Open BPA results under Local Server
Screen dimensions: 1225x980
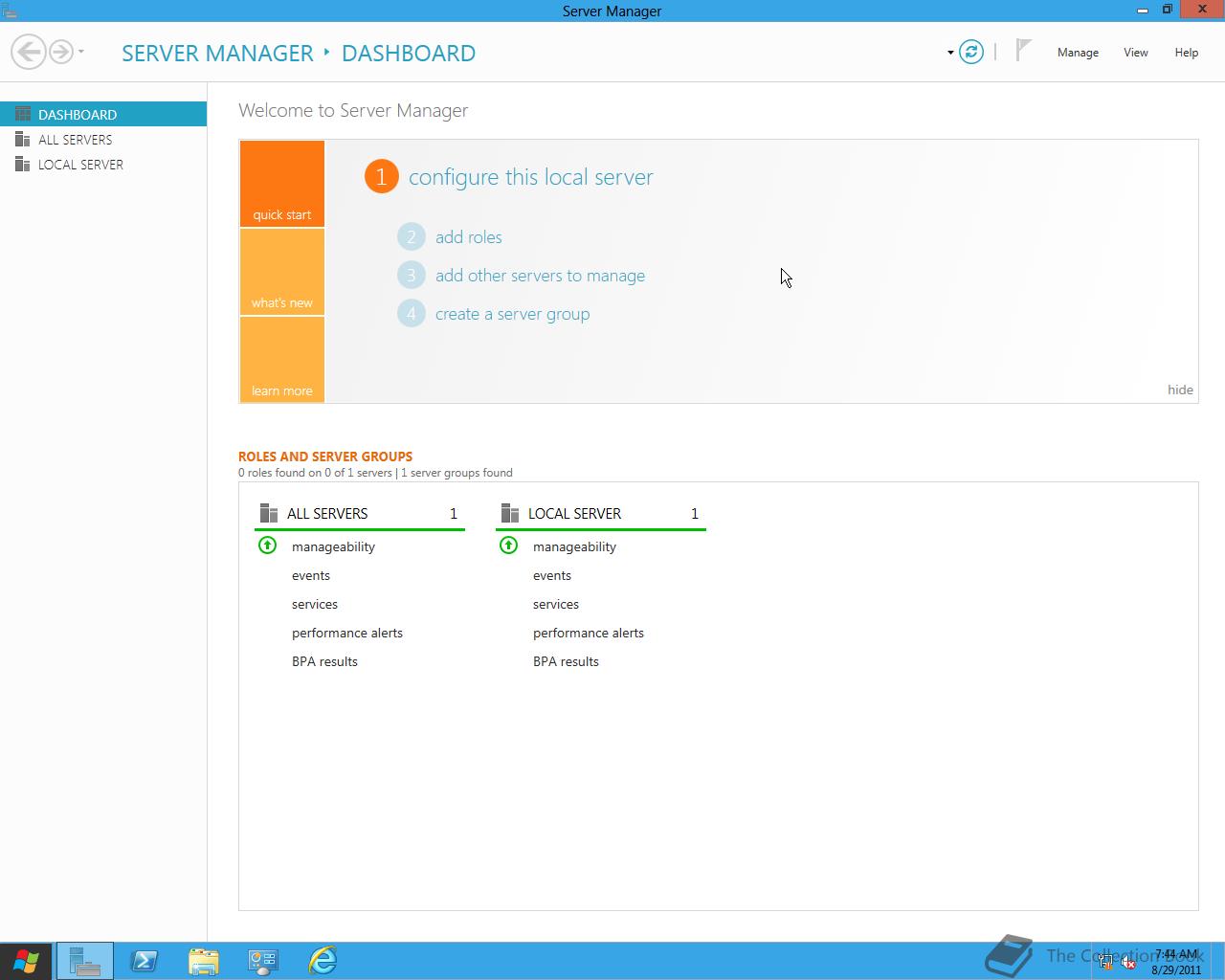566,661
